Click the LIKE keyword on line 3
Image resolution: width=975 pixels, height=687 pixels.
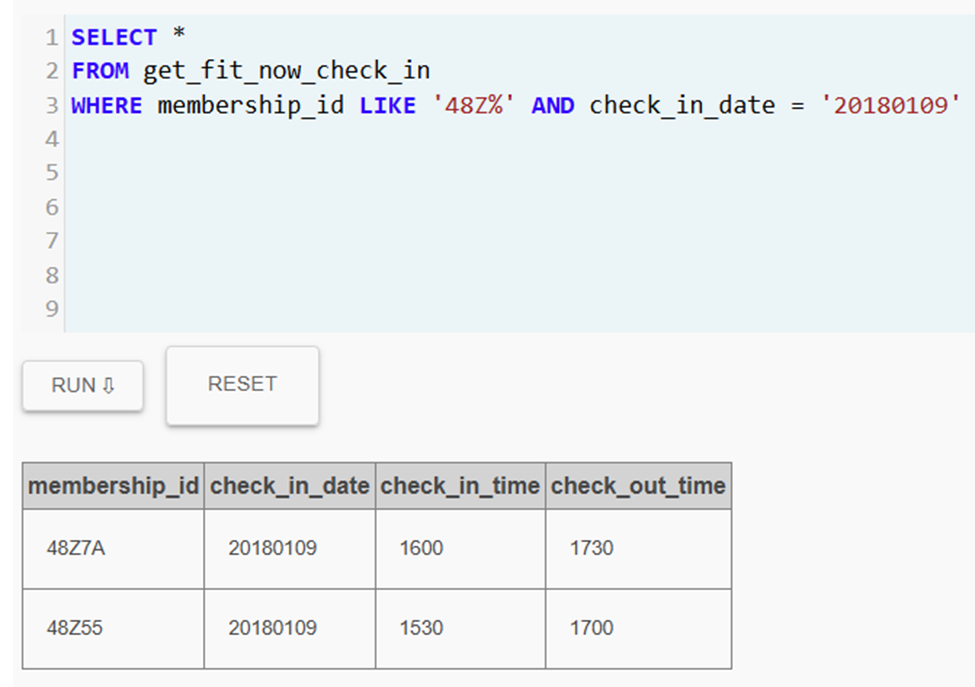(x=387, y=105)
